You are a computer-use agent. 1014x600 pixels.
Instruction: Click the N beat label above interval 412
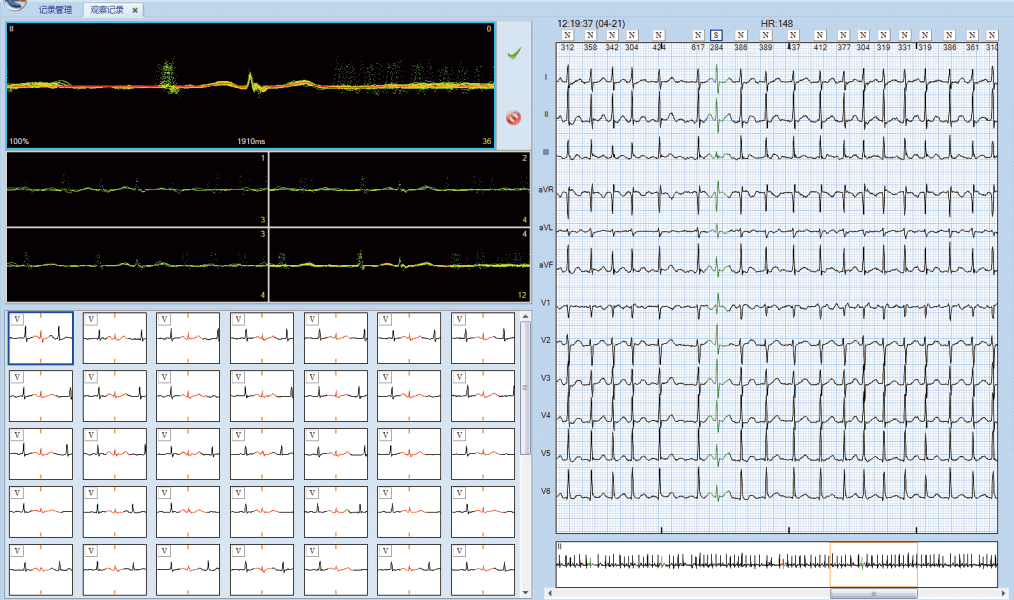pos(819,36)
